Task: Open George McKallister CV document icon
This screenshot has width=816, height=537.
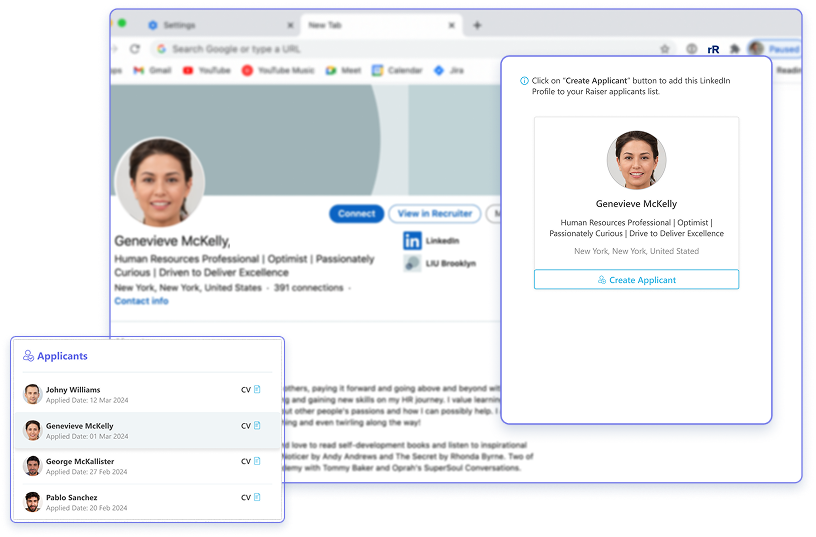Action: tap(257, 461)
